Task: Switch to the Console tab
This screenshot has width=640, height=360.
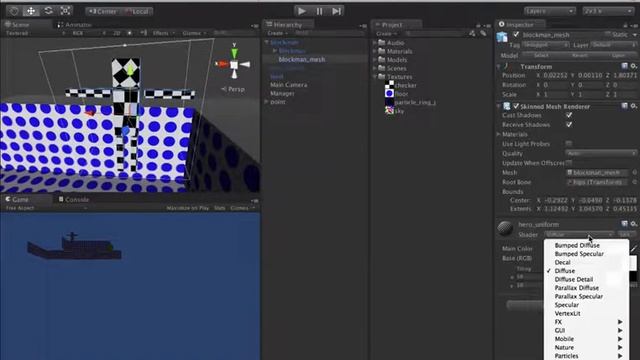Action: [74, 200]
